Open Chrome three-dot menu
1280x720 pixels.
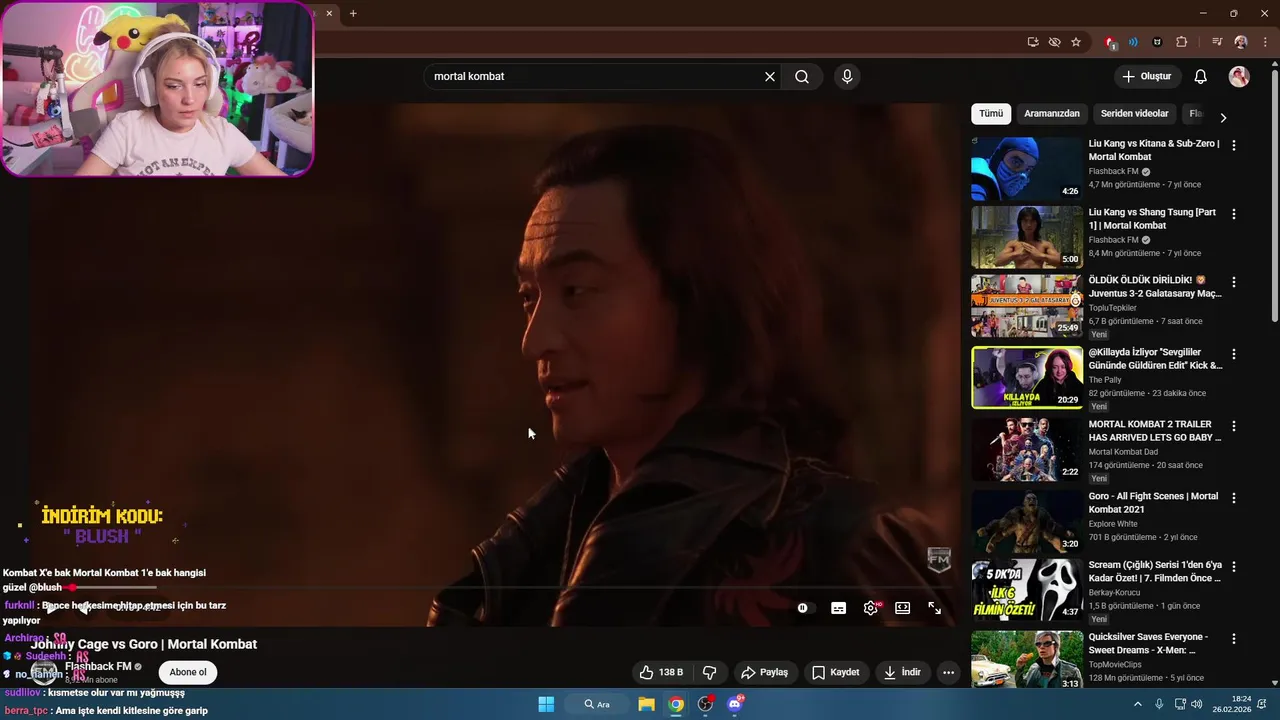1265,42
